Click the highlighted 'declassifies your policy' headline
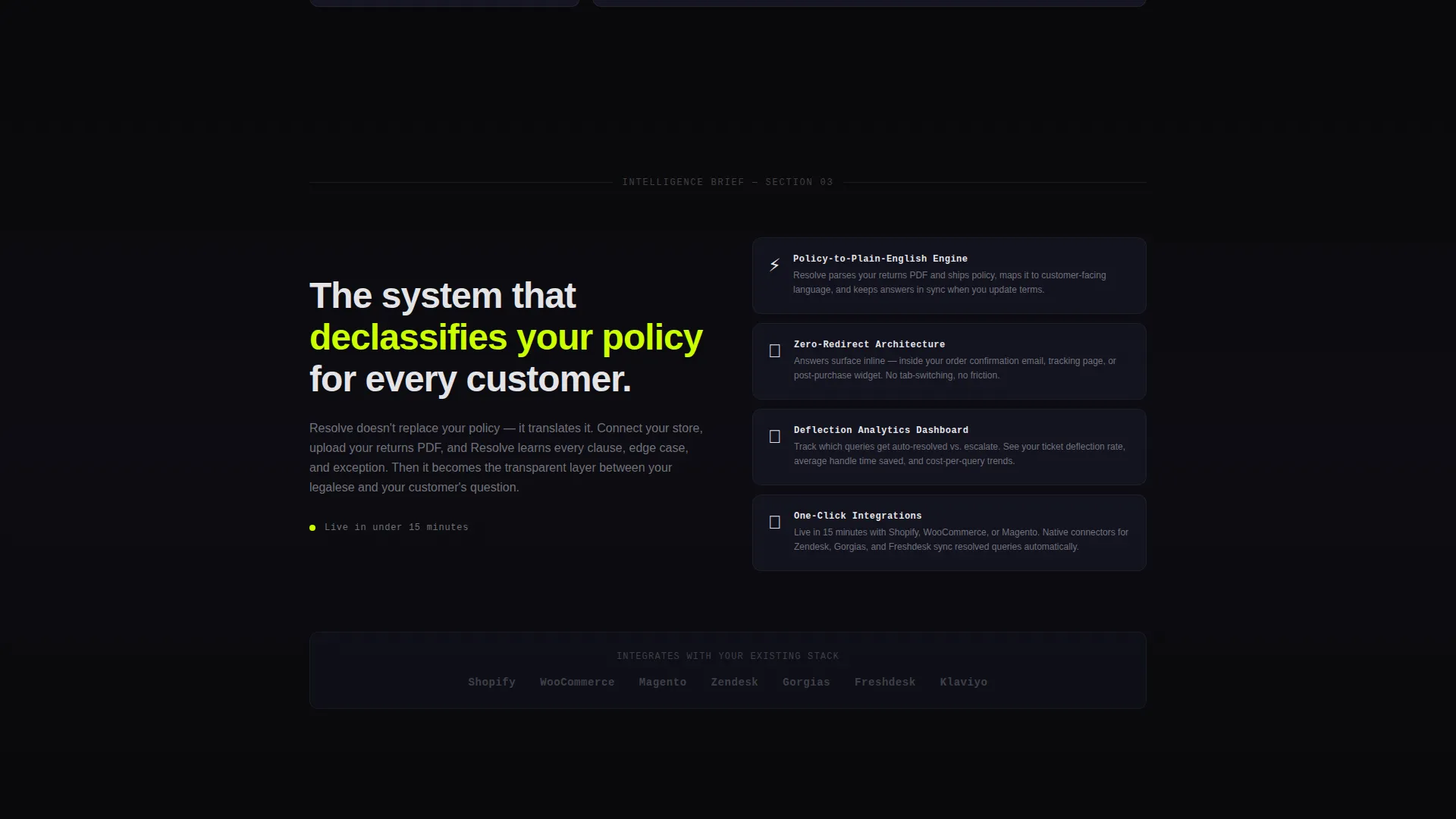Viewport: 1456px width, 819px height. tap(506, 337)
